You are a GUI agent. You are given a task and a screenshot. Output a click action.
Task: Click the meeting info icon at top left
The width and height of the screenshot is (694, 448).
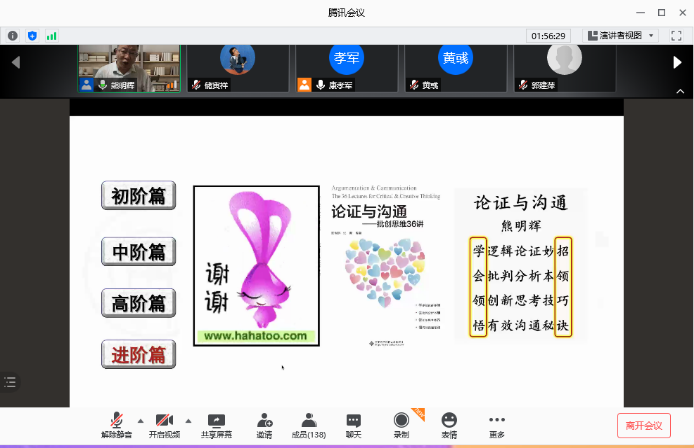coord(13,35)
